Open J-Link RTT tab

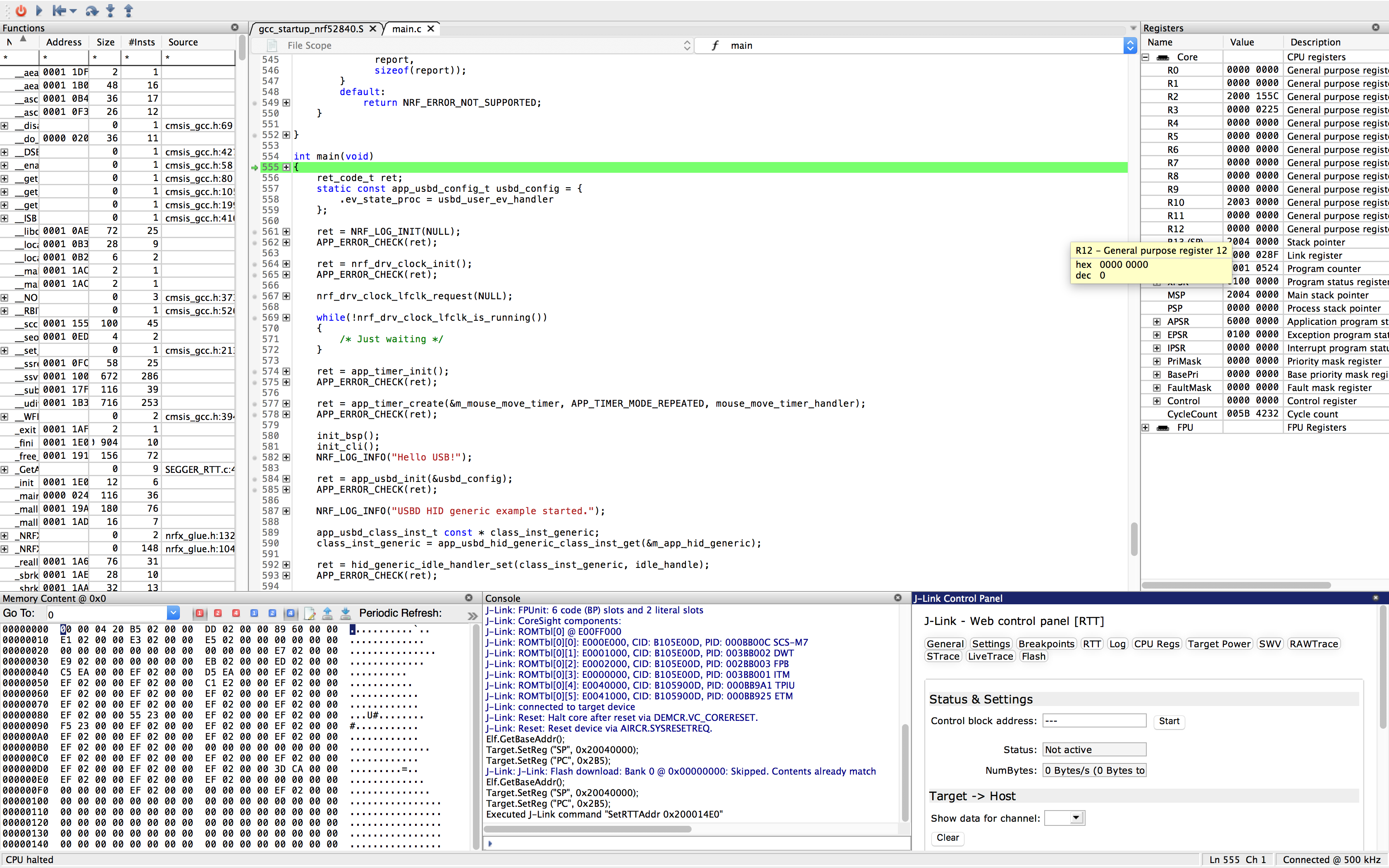tap(1092, 644)
